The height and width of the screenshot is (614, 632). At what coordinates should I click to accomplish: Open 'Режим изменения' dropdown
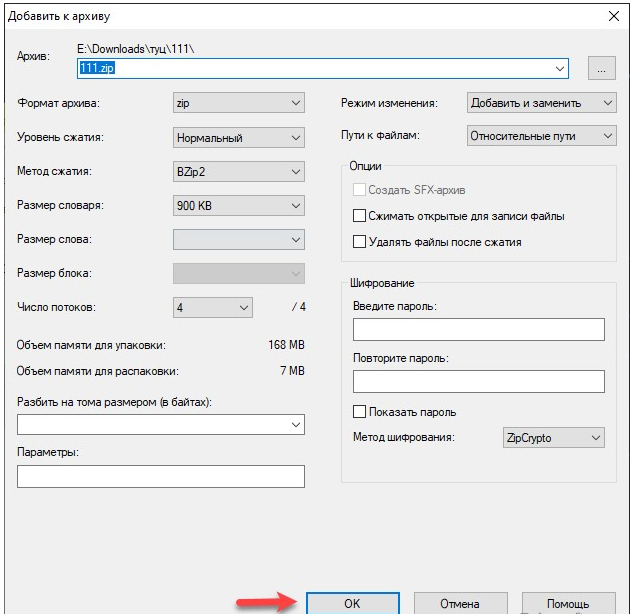click(541, 103)
